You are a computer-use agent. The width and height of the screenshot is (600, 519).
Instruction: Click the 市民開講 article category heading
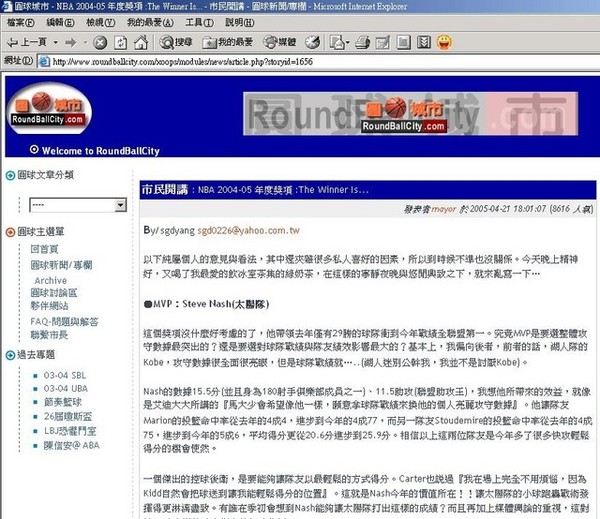pos(165,189)
